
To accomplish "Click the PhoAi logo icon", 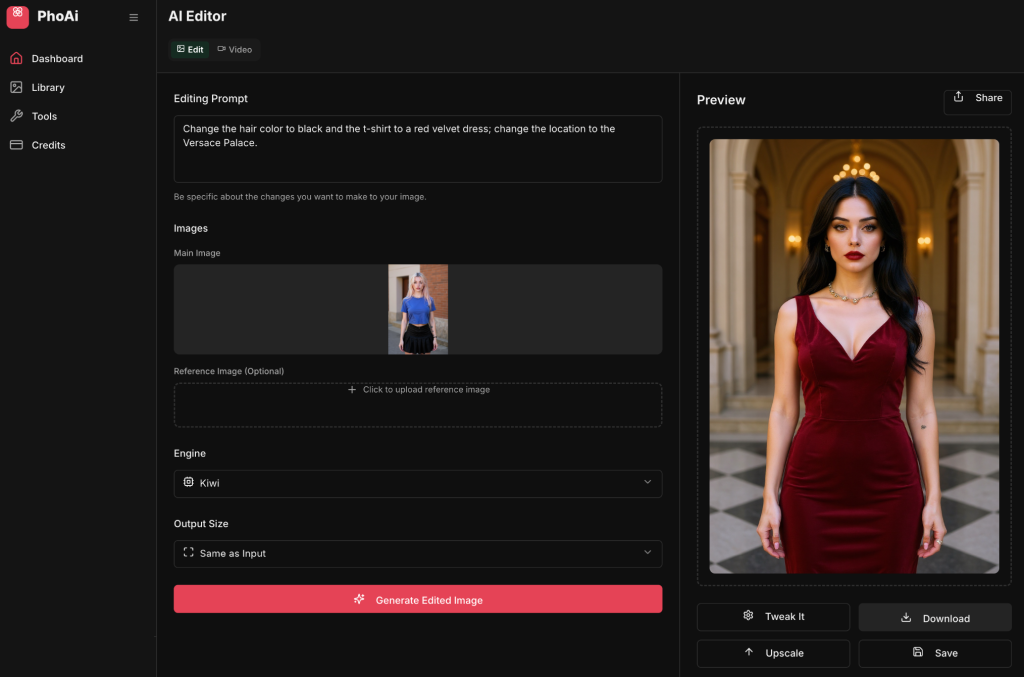I will 17,16.
